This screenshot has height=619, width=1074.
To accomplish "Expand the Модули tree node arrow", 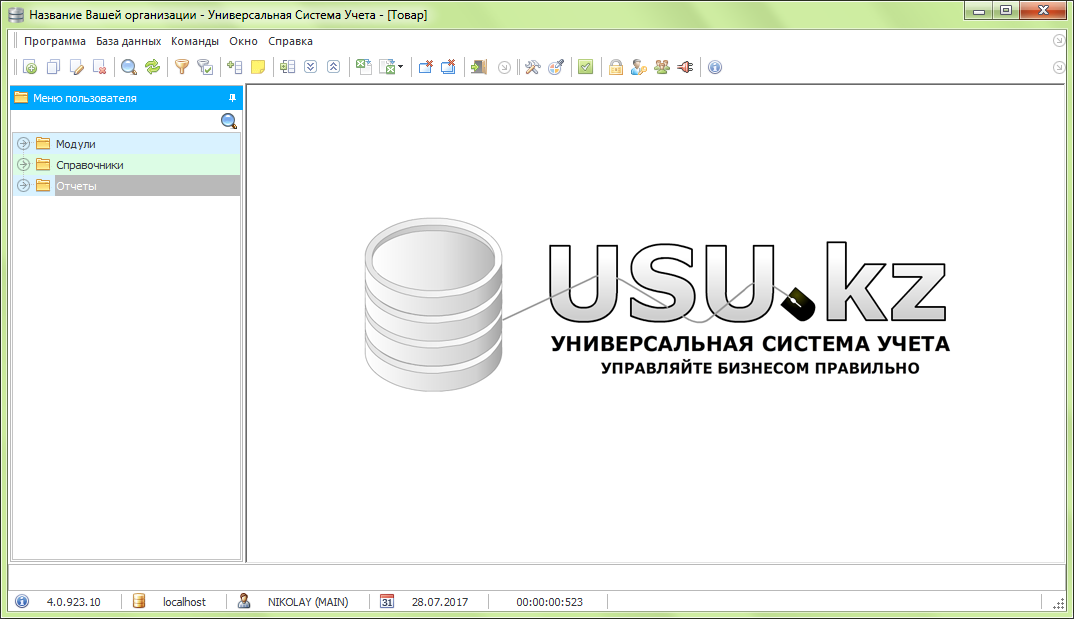I will (x=23, y=144).
